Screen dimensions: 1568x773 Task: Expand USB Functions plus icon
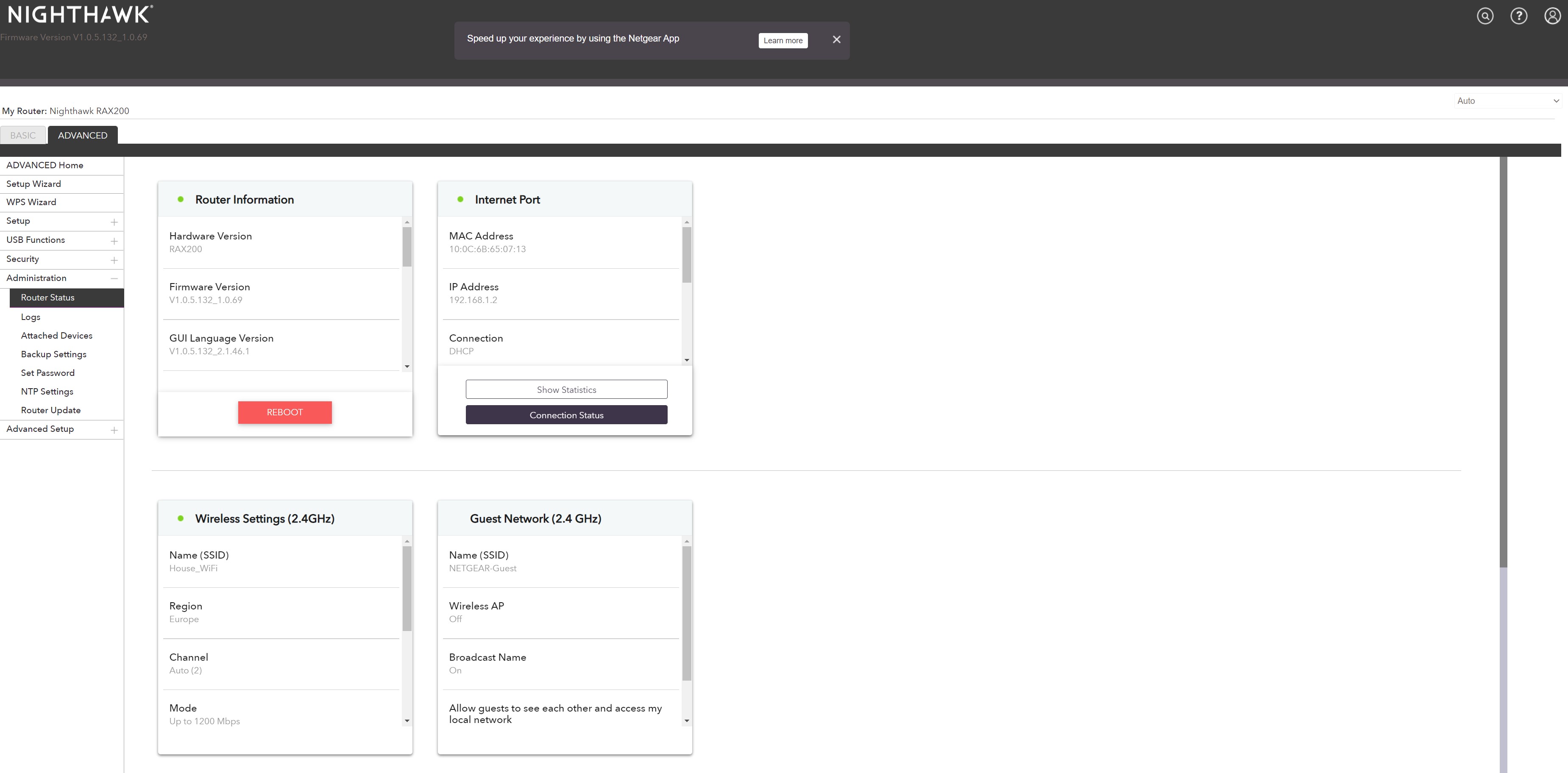tap(114, 241)
